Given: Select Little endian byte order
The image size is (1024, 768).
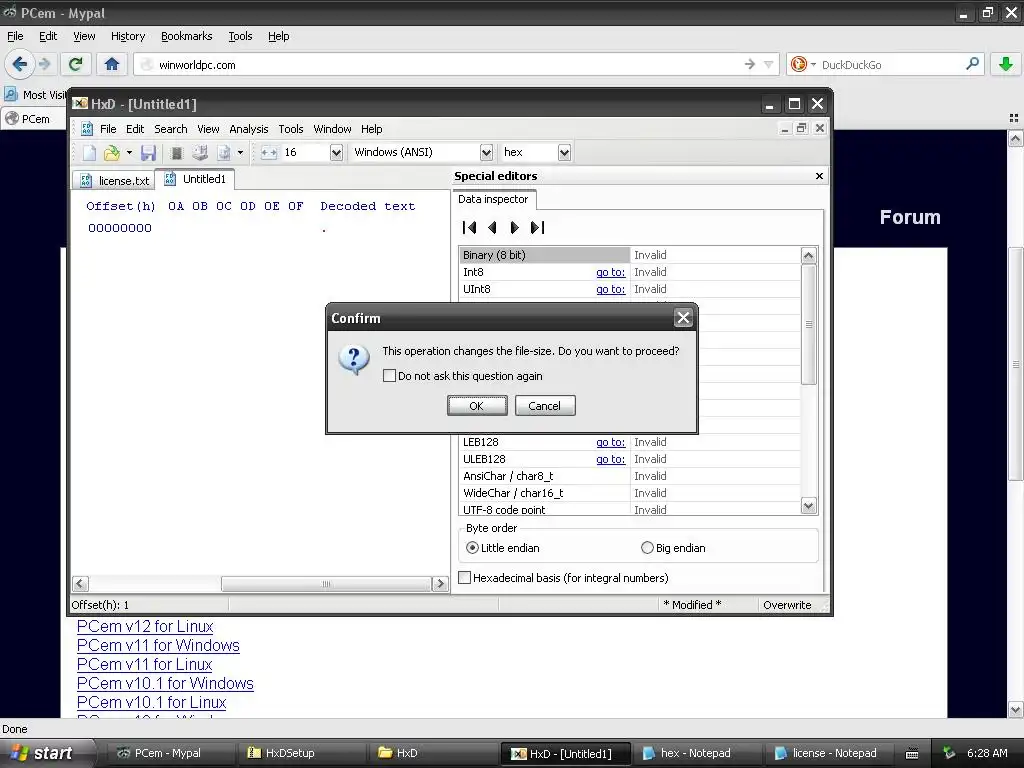Looking at the screenshot, I should point(472,548).
